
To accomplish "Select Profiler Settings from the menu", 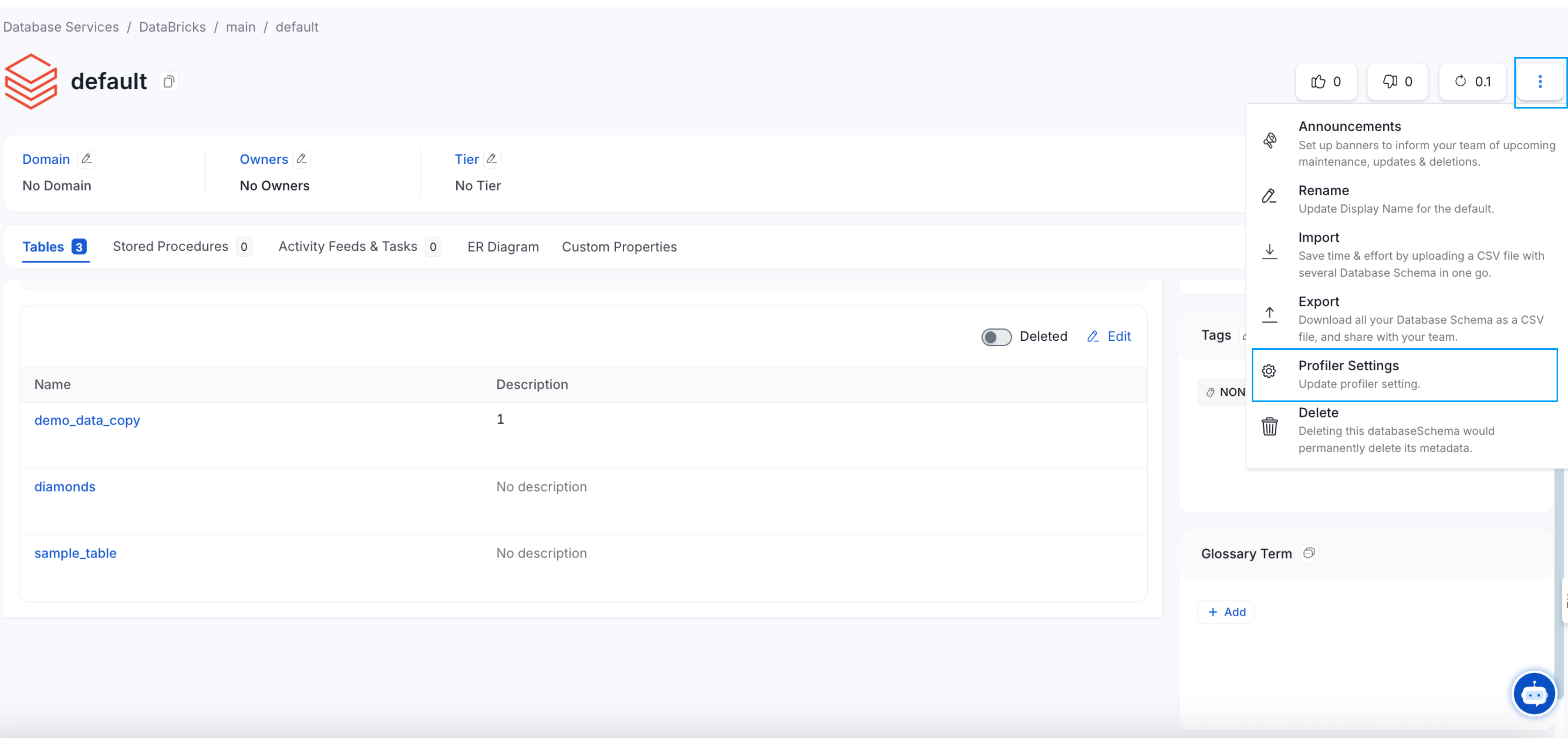I will (x=1404, y=375).
